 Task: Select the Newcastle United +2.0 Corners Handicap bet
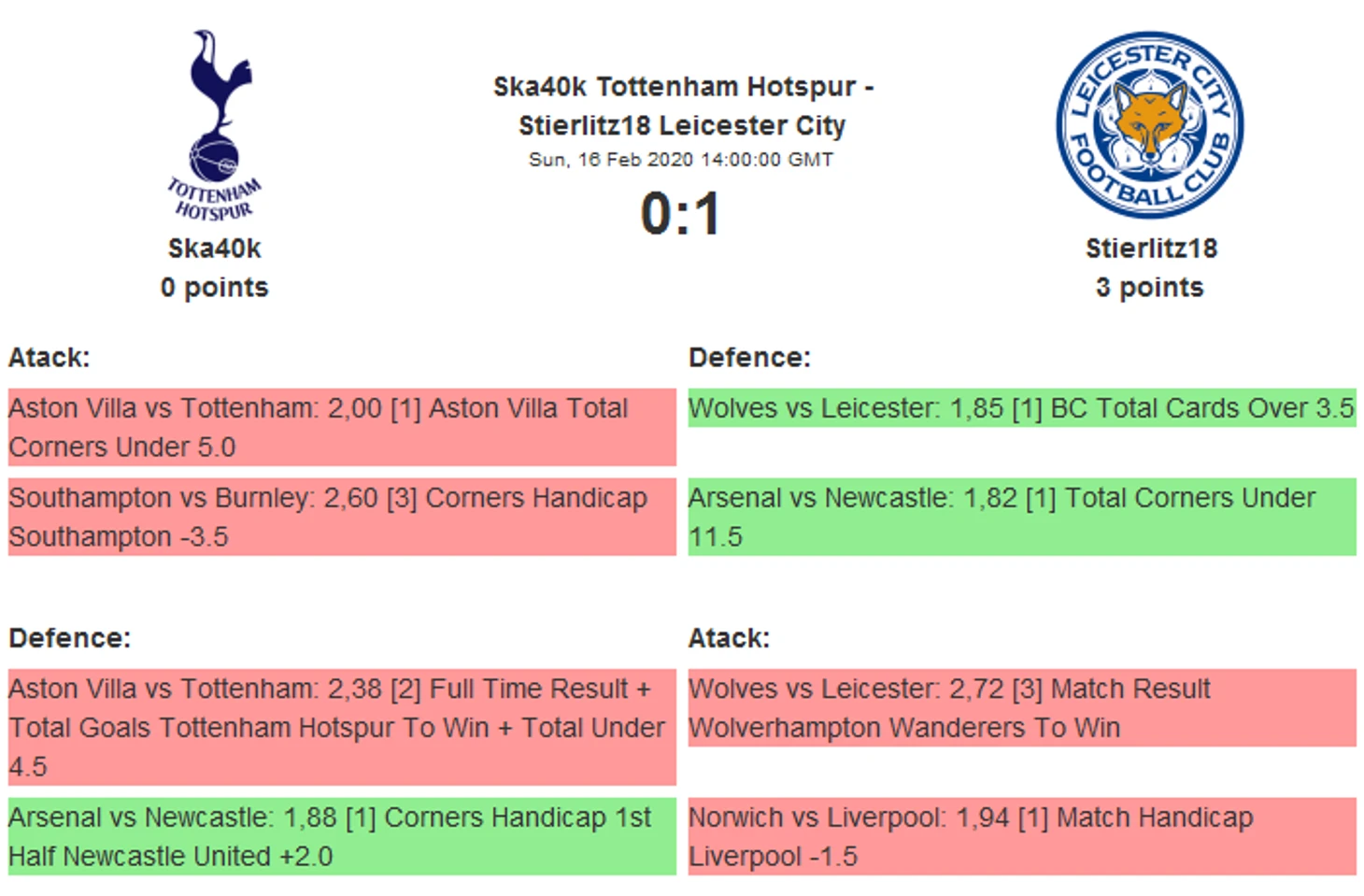[x=342, y=836]
